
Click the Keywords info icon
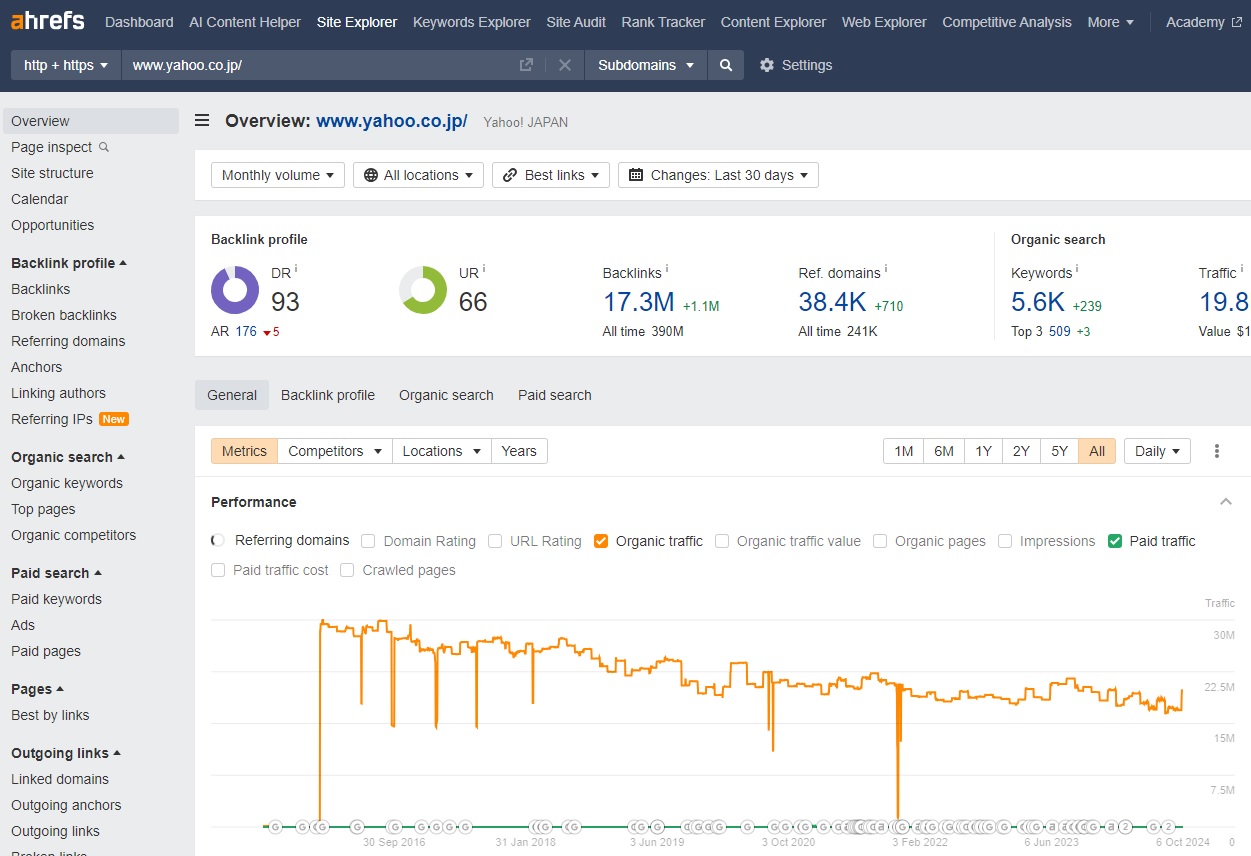click(1077, 268)
